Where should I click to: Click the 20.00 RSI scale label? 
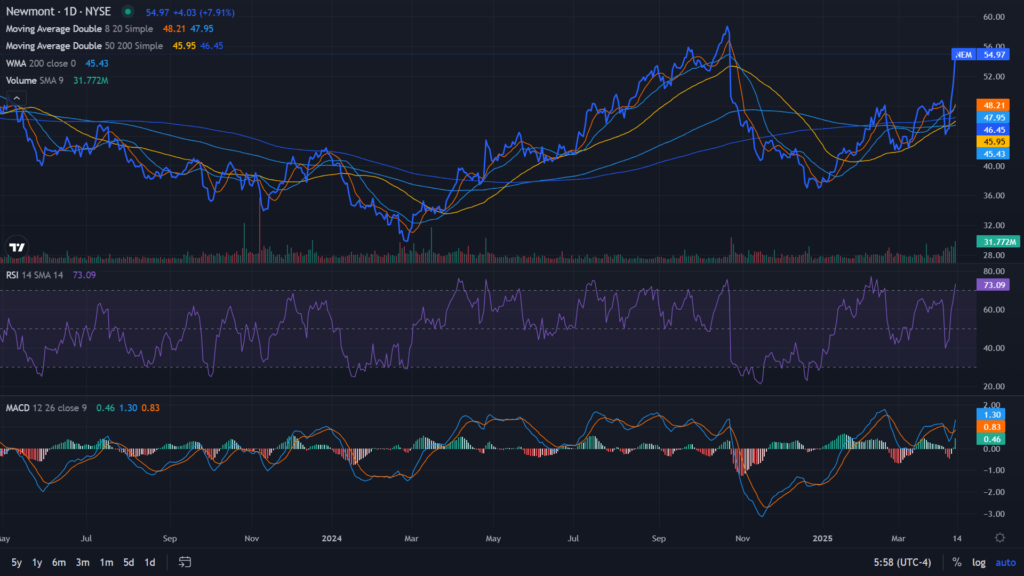coord(993,387)
